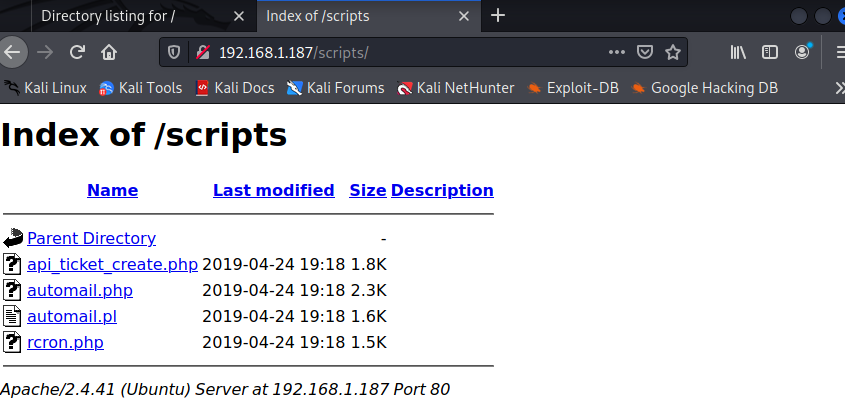The image size is (845, 406).
Task: Click the tracking protection shield icon
Action: (x=174, y=52)
